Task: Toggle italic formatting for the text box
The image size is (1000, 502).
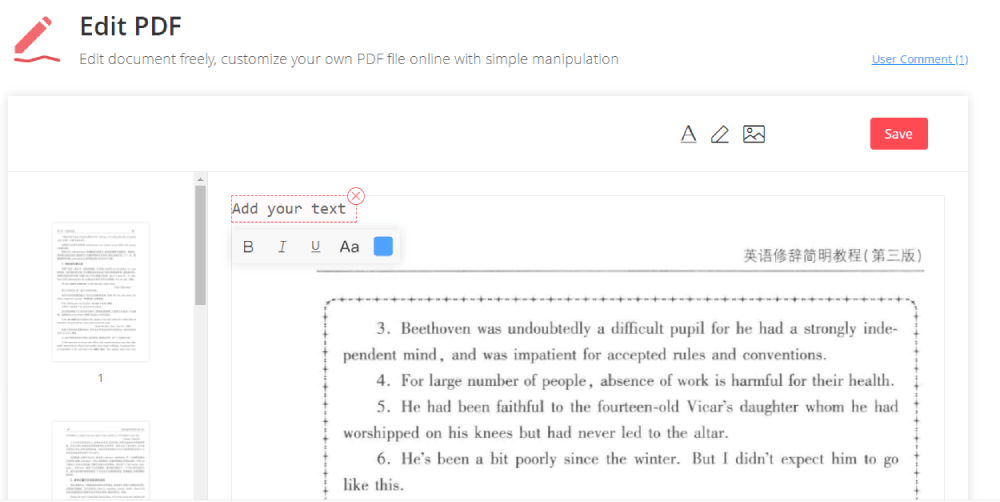Action: point(282,247)
